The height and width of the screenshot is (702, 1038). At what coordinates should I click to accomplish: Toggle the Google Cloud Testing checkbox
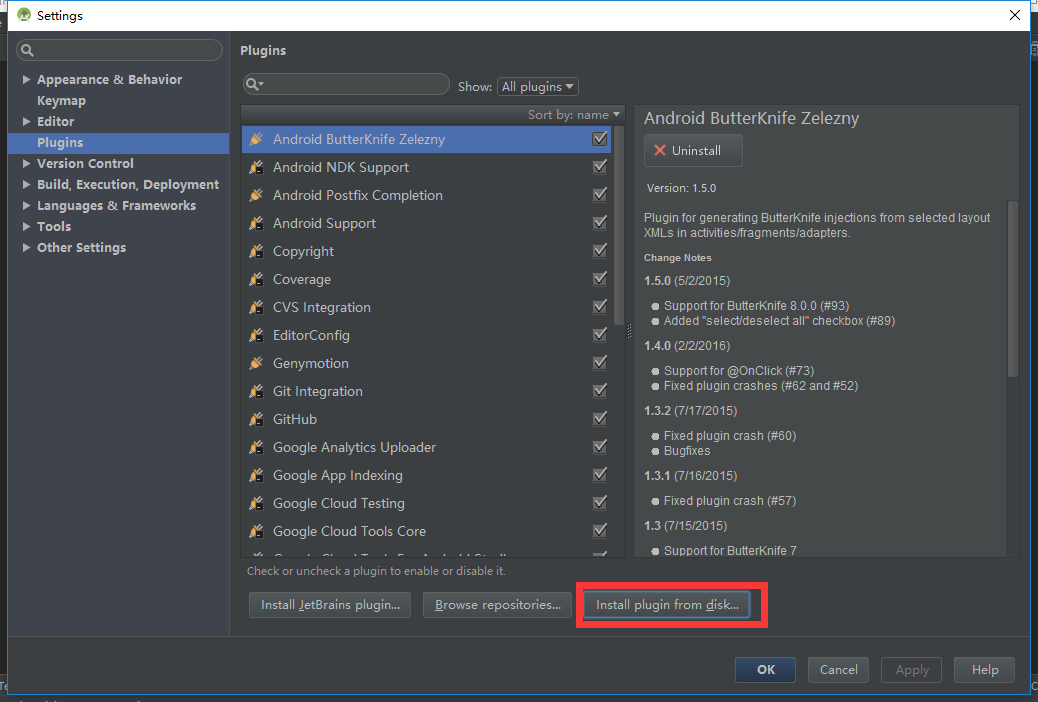pyautogui.click(x=600, y=502)
